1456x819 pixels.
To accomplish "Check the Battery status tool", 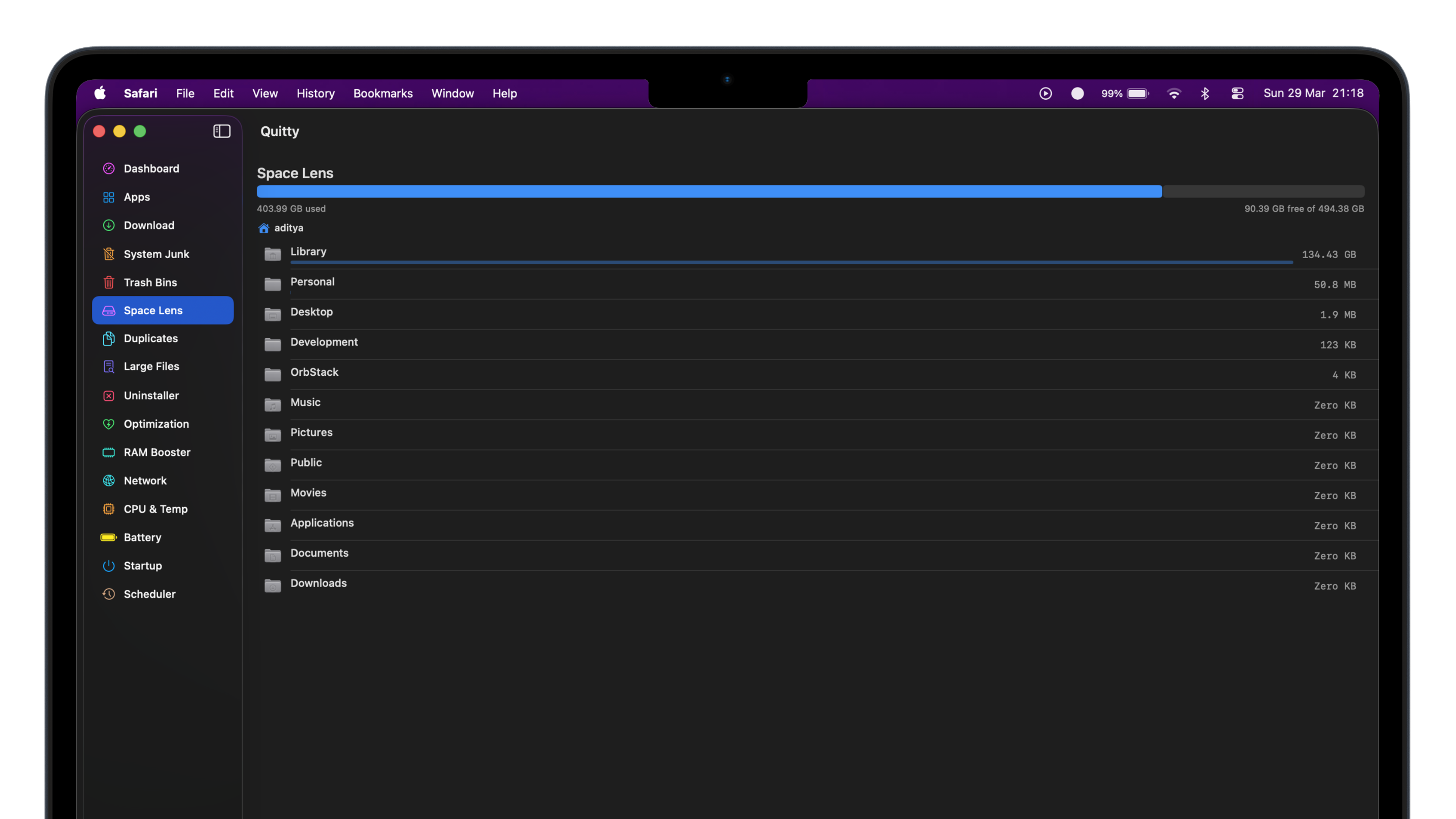I will pyautogui.click(x=142, y=537).
